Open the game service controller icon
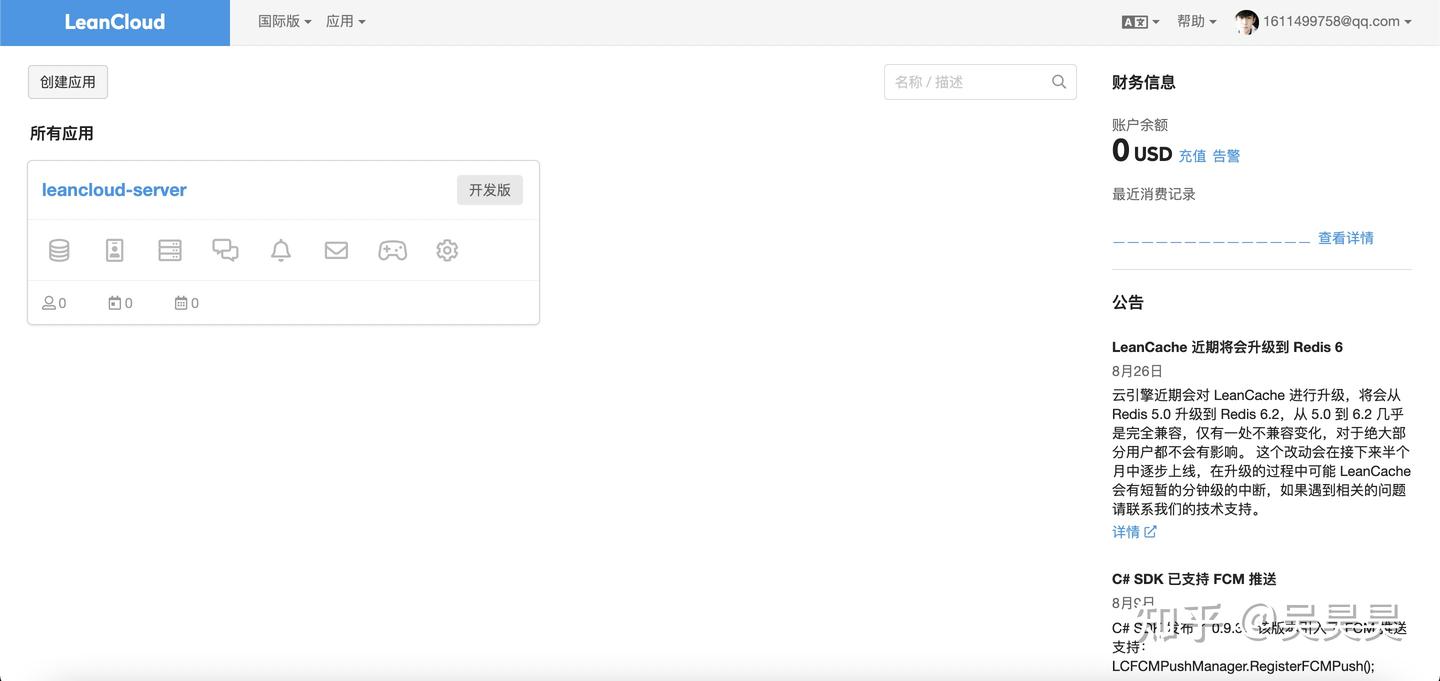The width and height of the screenshot is (1440, 681). click(x=392, y=250)
